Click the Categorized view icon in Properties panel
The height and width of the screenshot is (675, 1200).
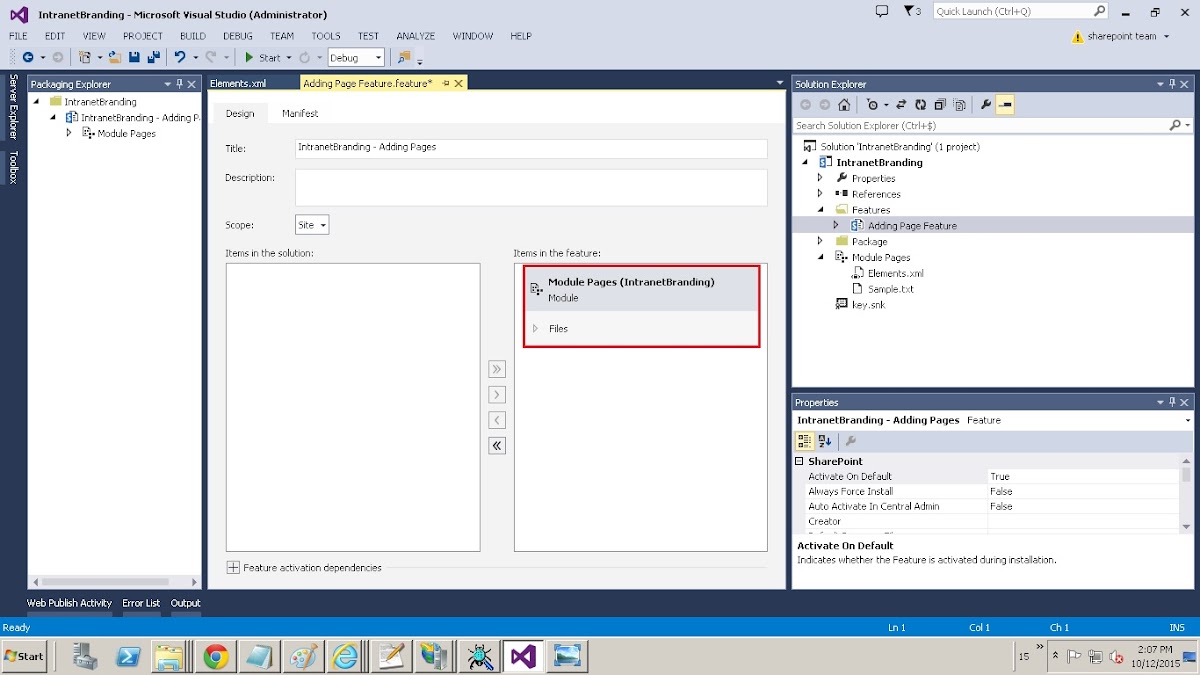coord(804,441)
